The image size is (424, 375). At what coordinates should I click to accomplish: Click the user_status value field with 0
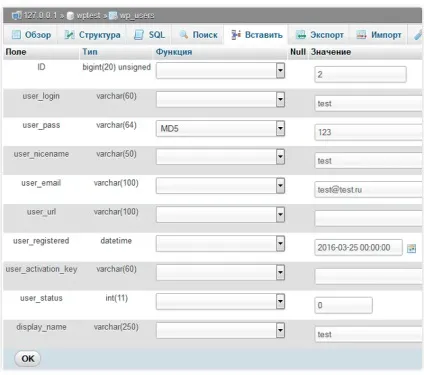point(343,305)
